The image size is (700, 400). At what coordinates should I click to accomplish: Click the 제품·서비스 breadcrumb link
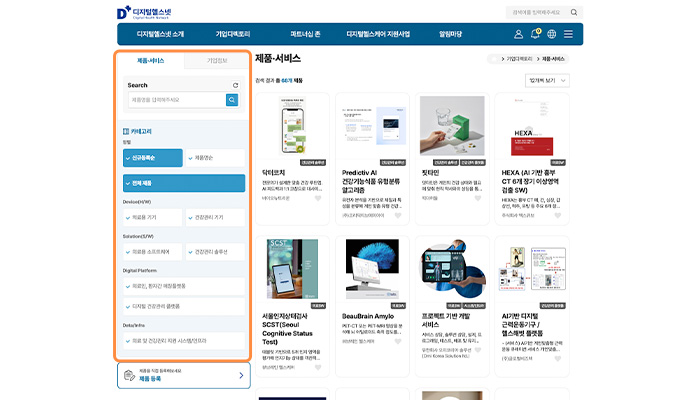pyautogui.click(x=553, y=59)
